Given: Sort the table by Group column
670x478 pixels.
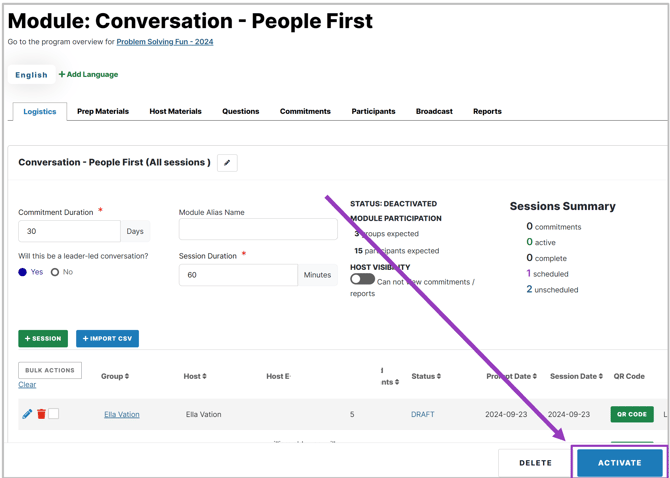Looking at the screenshot, I should (115, 377).
